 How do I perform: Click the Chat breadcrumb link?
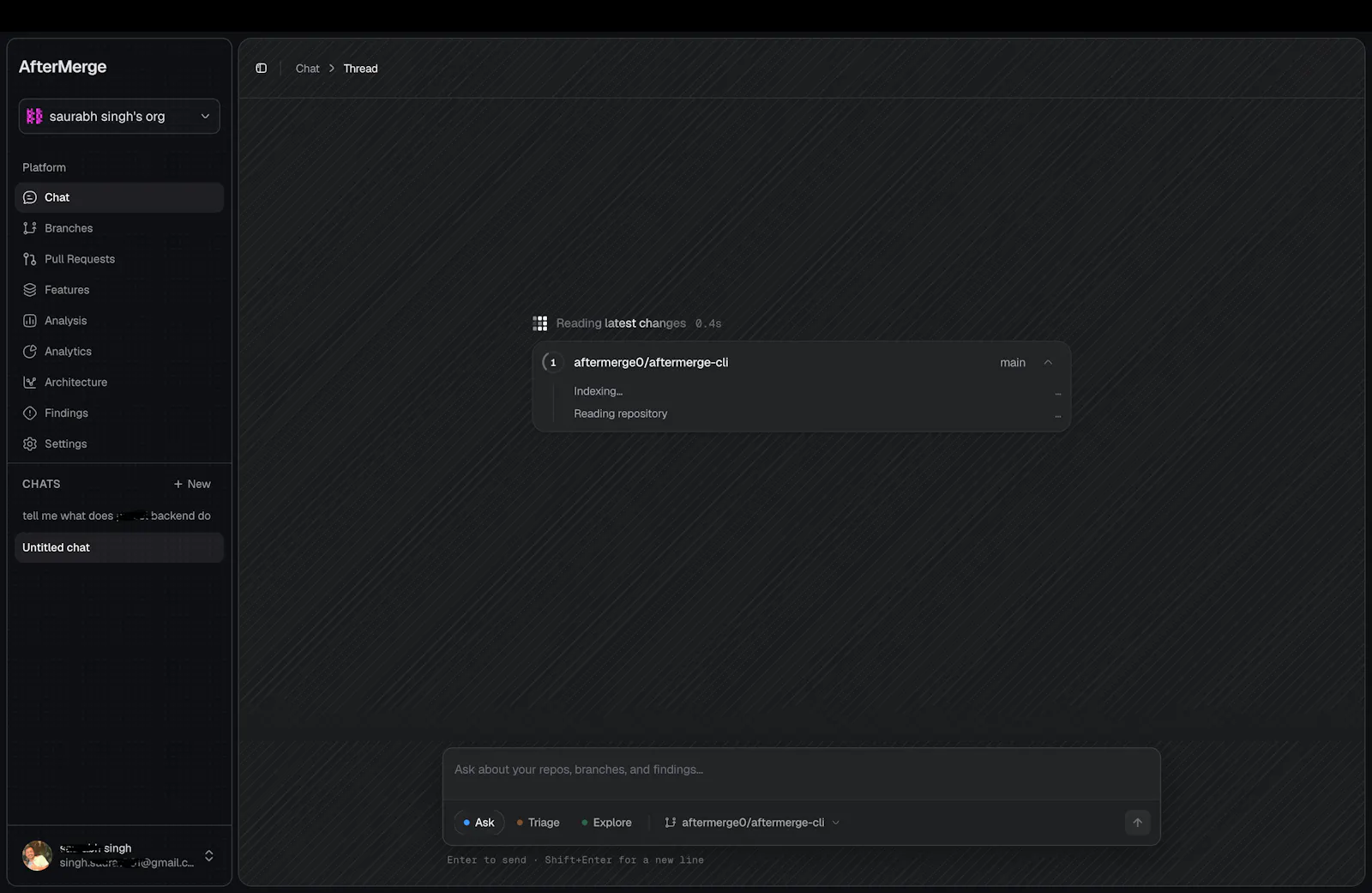pos(307,69)
